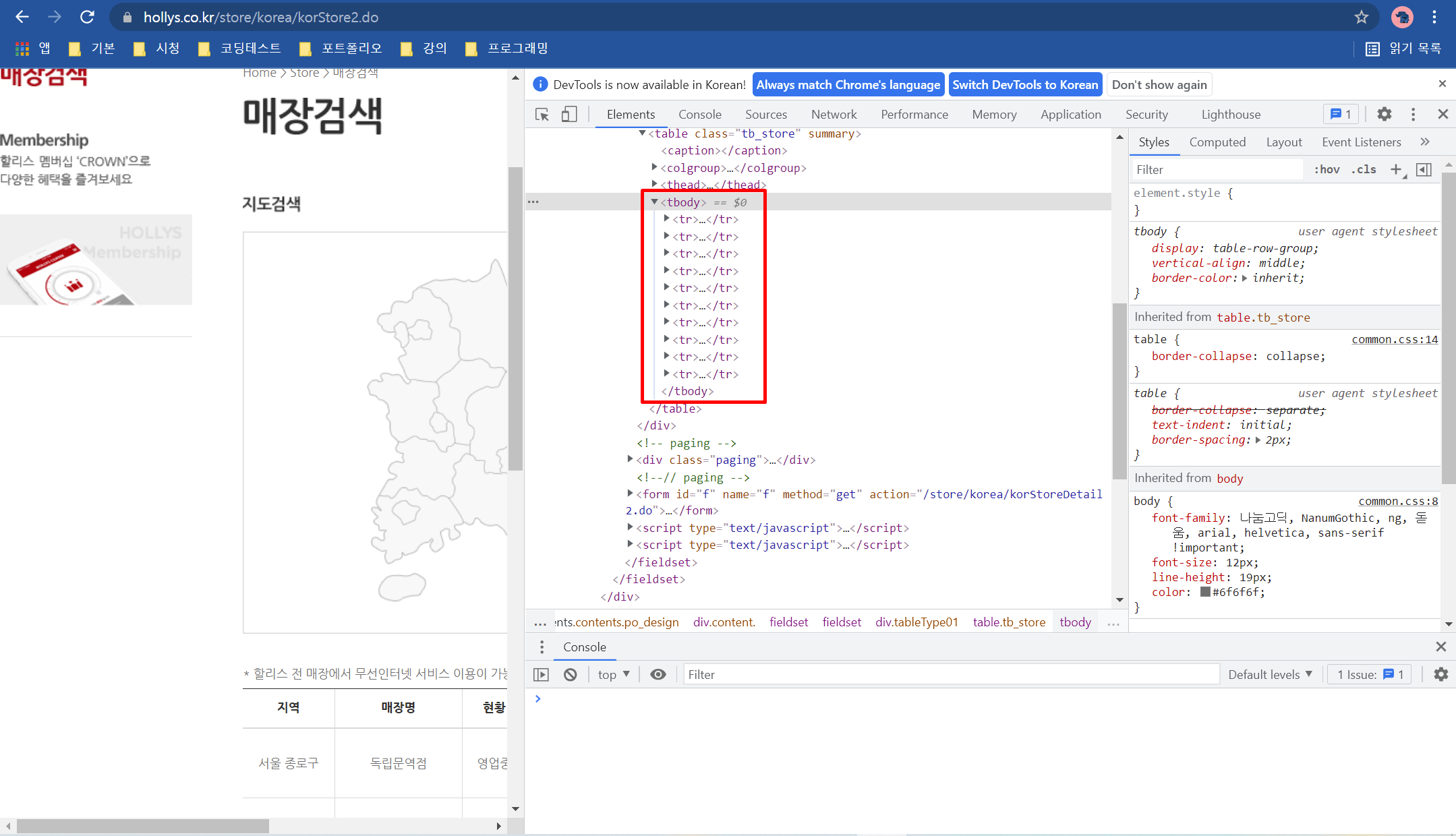Expand the div class paging node
The height and width of the screenshot is (836, 1456).
[630, 460]
